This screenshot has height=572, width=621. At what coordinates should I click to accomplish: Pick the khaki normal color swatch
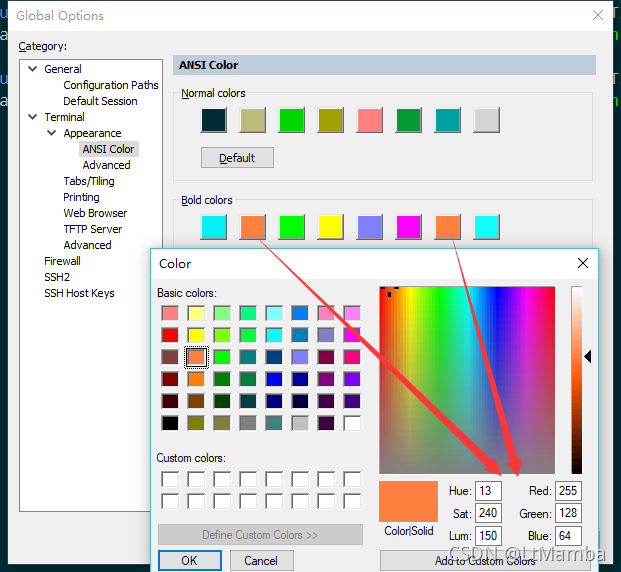[253, 120]
